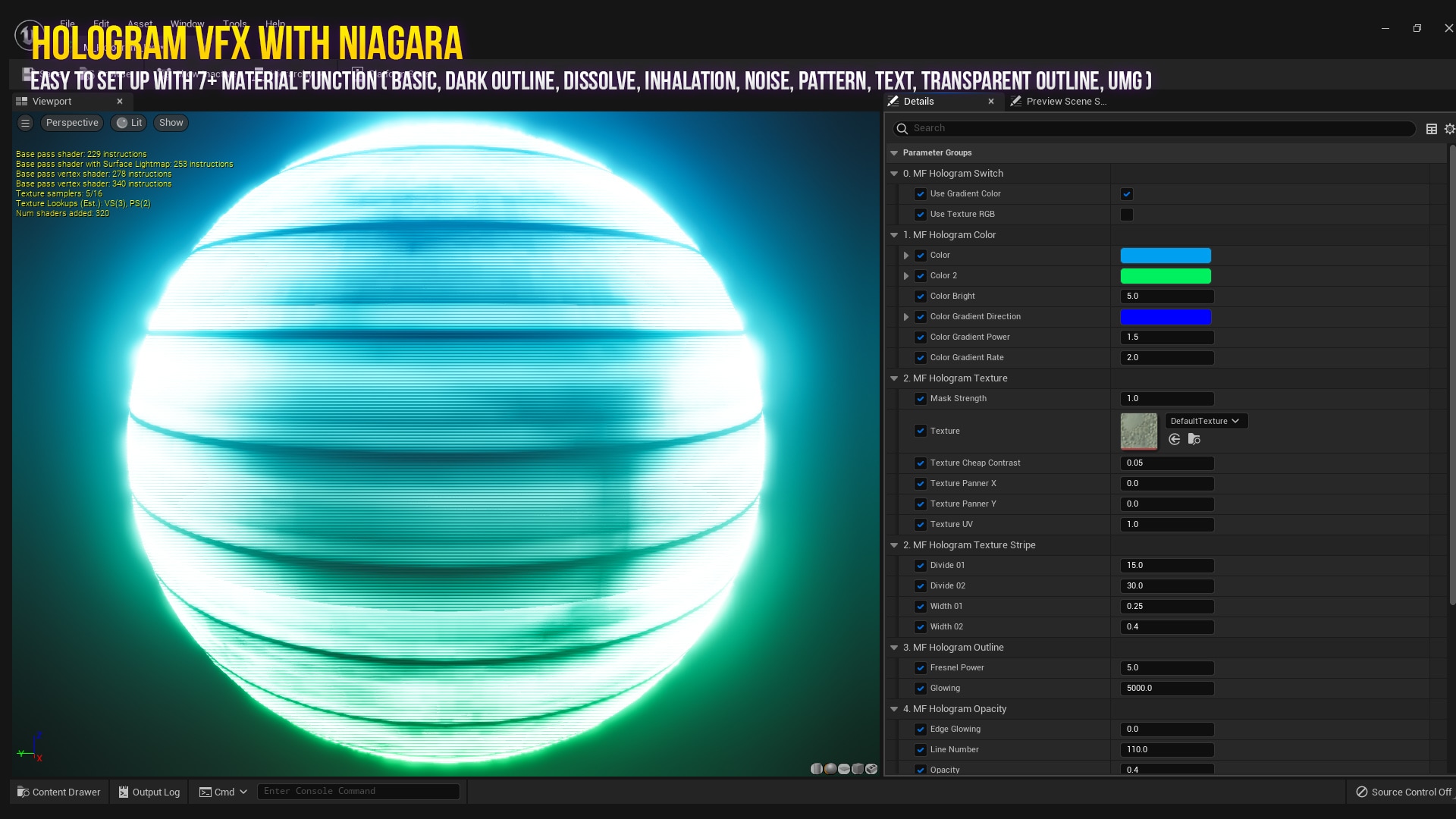Open the Help menu
1456x819 pixels.
pyautogui.click(x=275, y=24)
